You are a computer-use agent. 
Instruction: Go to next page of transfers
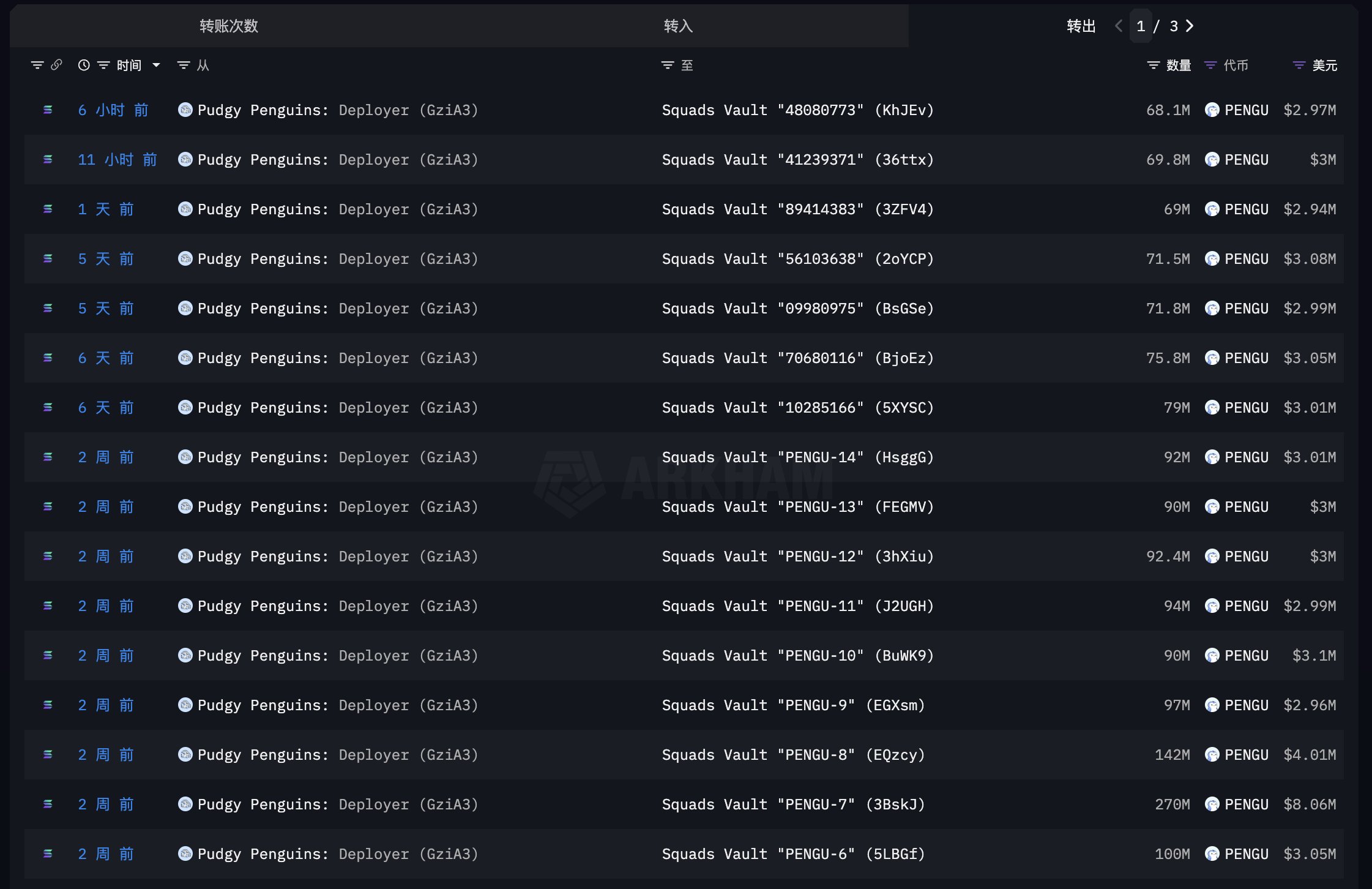tap(1190, 26)
